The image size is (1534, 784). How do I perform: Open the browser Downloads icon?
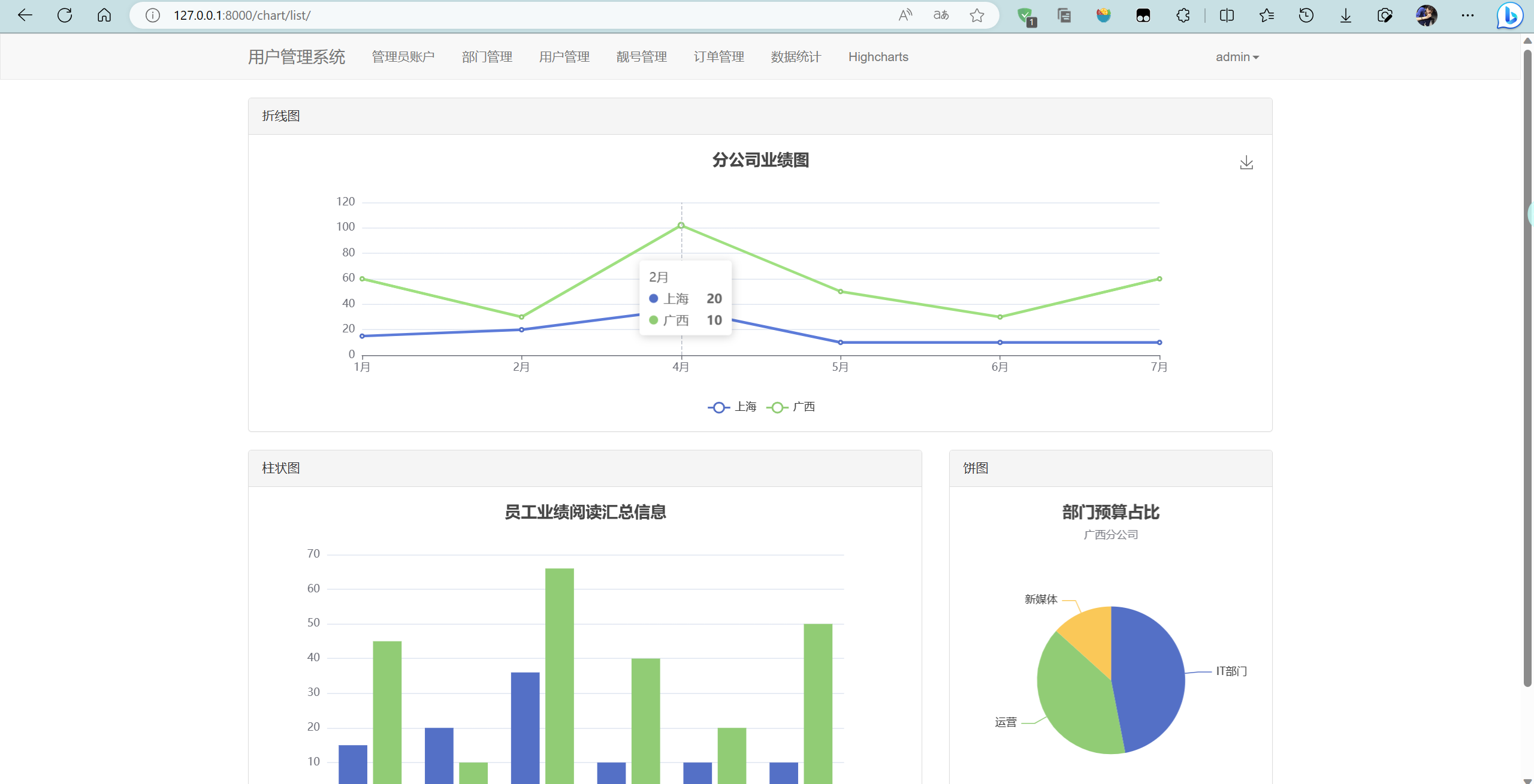click(x=1346, y=15)
